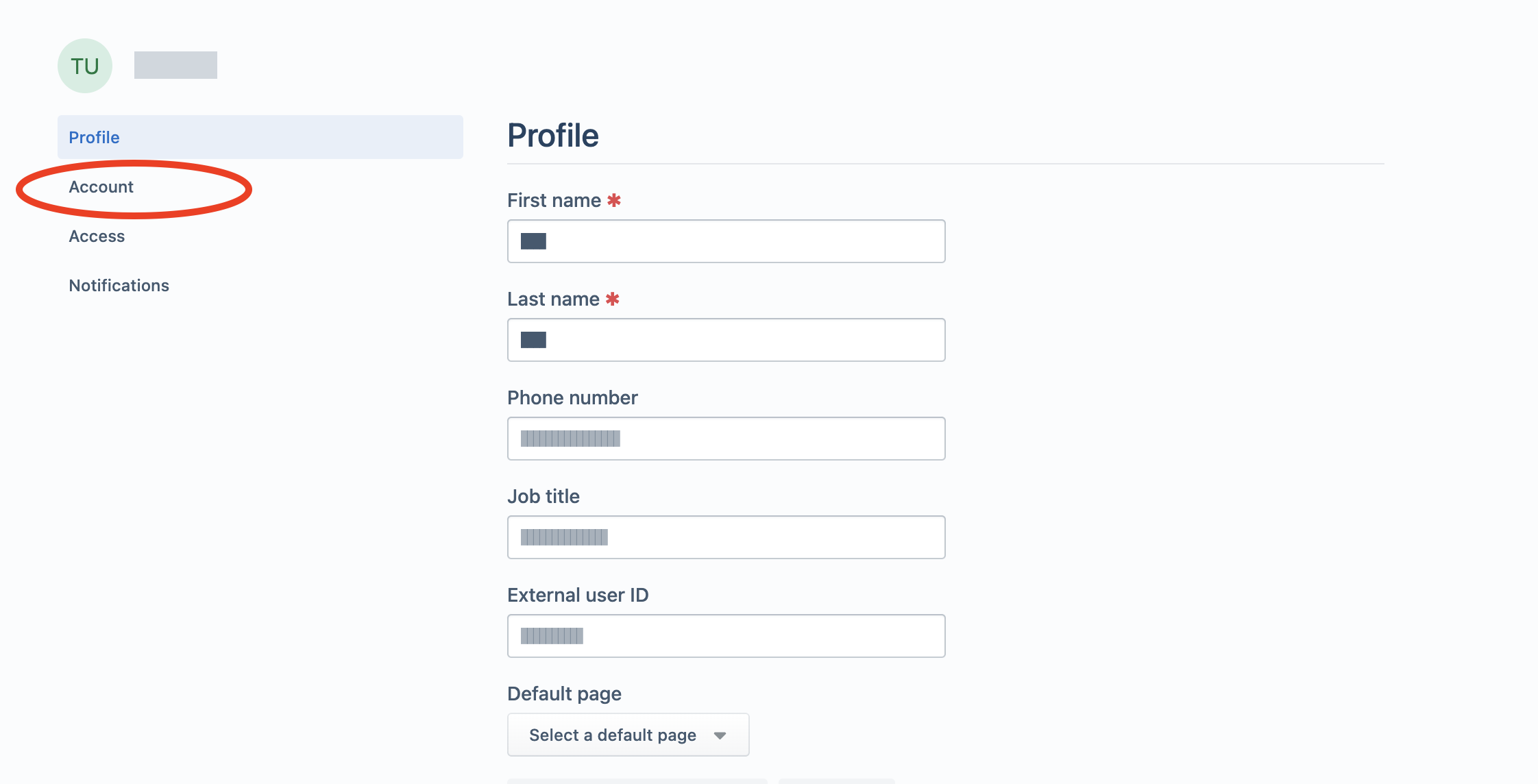This screenshot has width=1538, height=784.
Task: Open the Profile section in sidebar
Action: [260, 137]
